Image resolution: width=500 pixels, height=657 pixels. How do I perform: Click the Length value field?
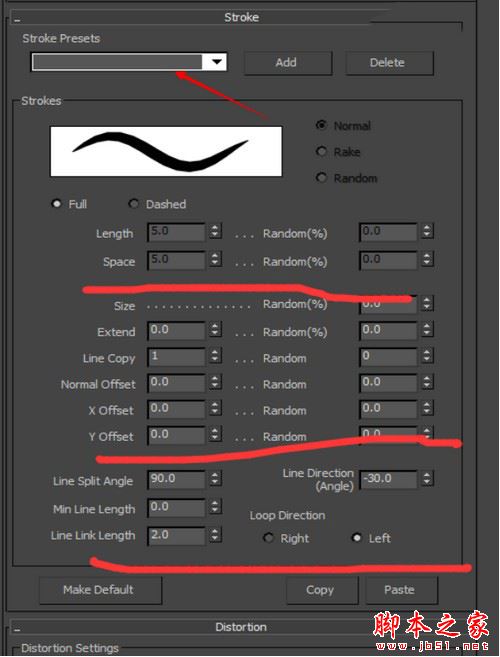[x=176, y=232]
